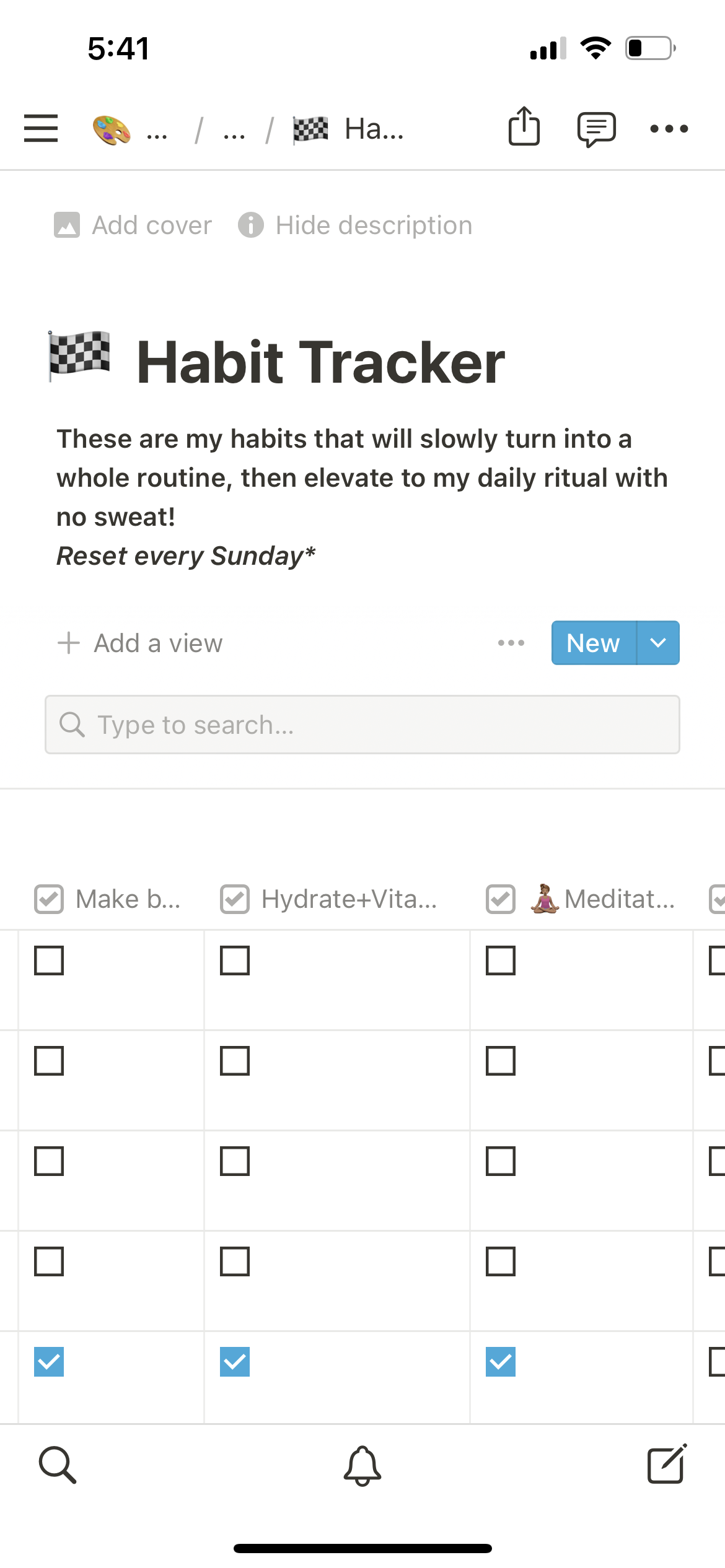
Task: Open the three-dot page options menu
Action: tap(669, 129)
